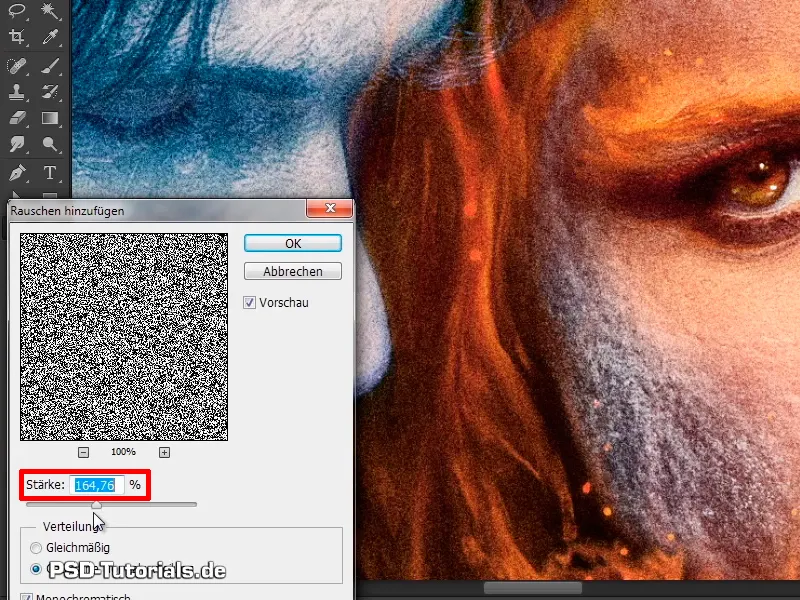Select the Eyedropper tool

coord(49,37)
